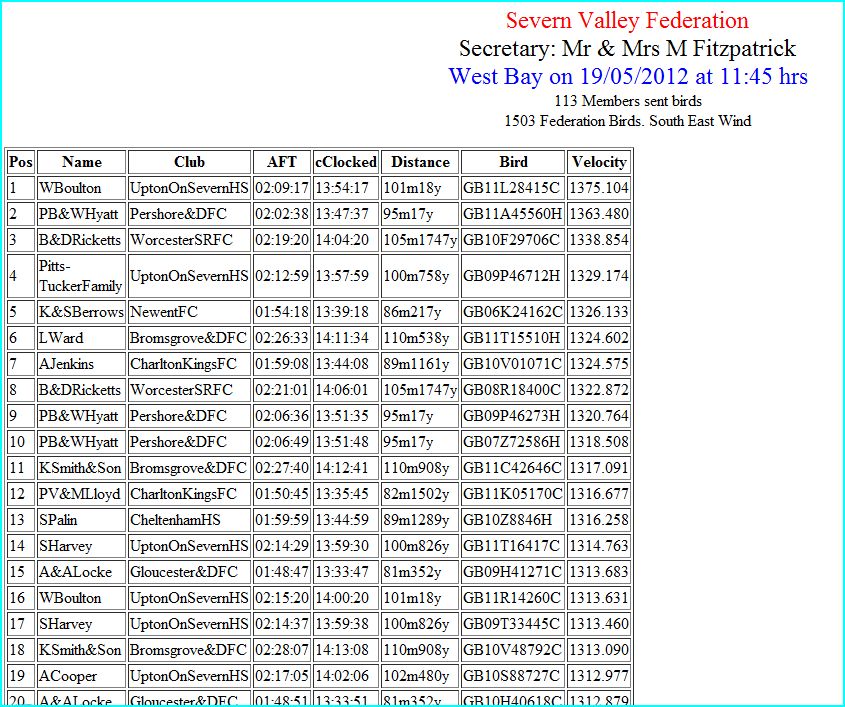Click velocity 1313.090

coord(599,650)
